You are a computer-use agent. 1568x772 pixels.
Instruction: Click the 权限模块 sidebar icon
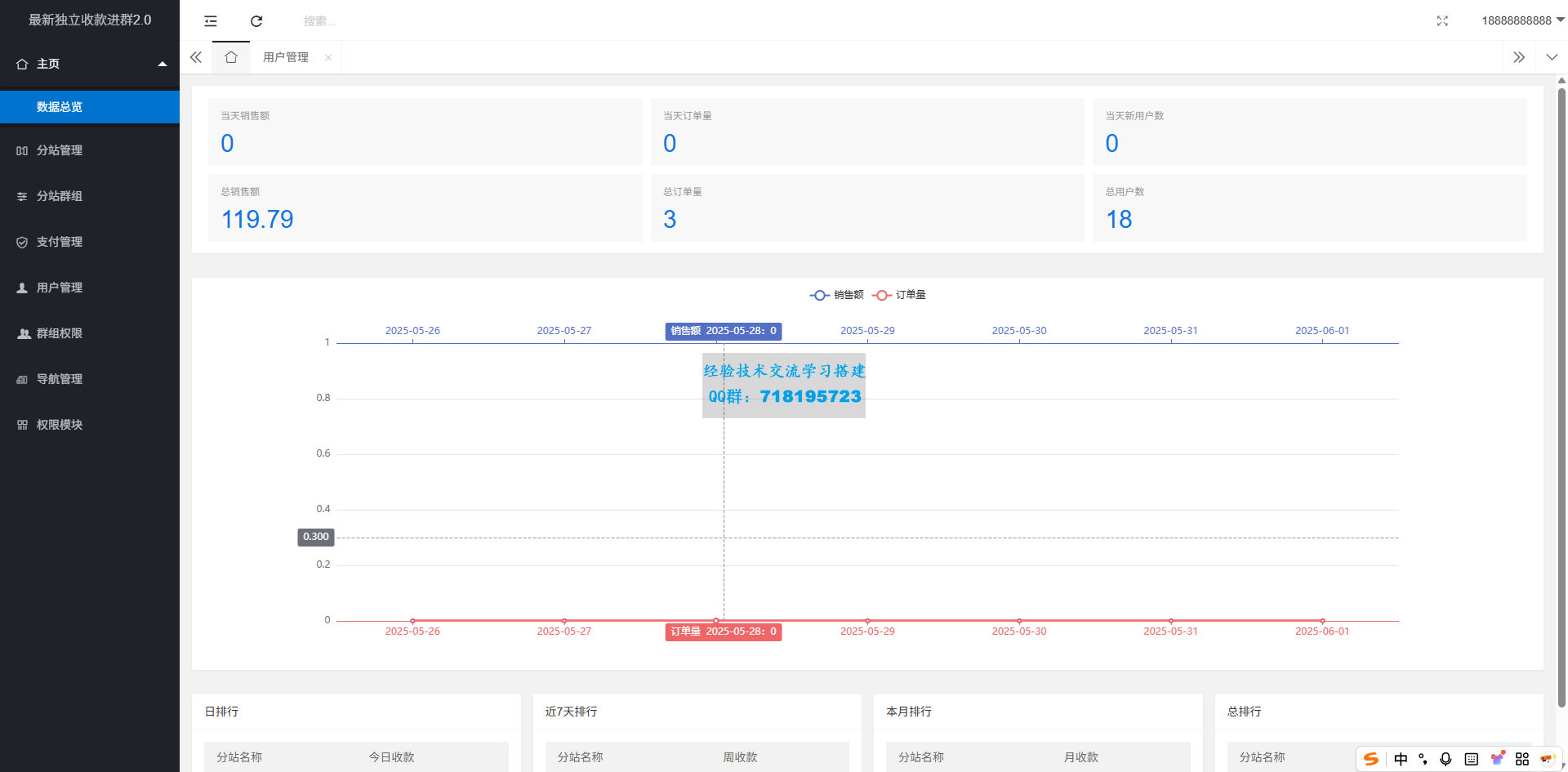click(22, 425)
